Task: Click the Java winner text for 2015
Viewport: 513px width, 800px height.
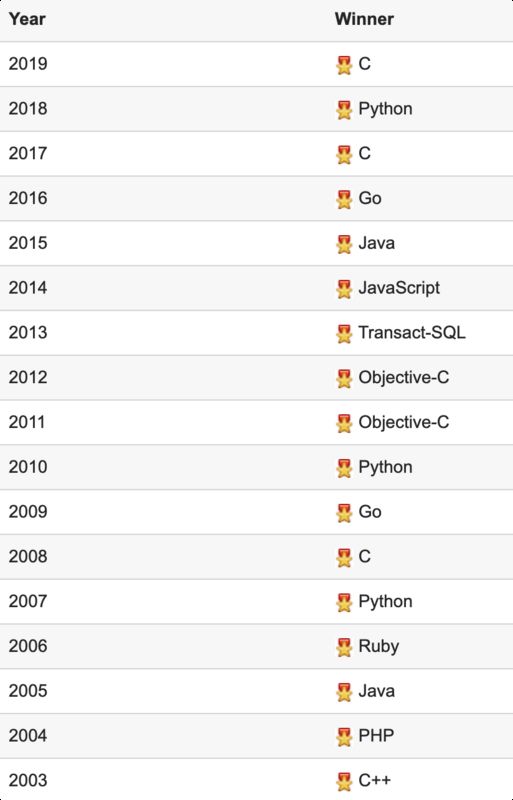Action: tap(376, 243)
